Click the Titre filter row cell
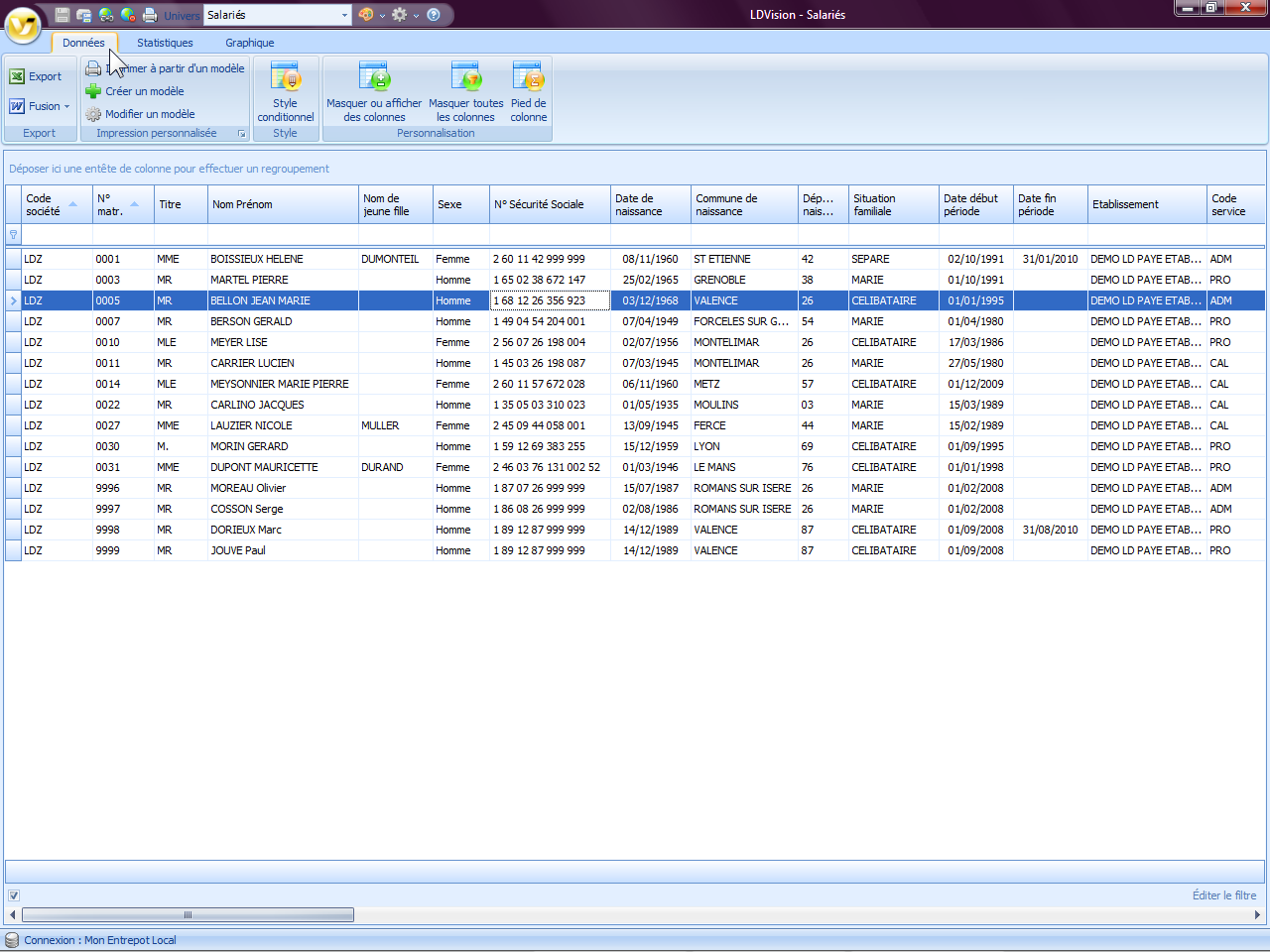This screenshot has height=952, width=1270. (x=181, y=235)
